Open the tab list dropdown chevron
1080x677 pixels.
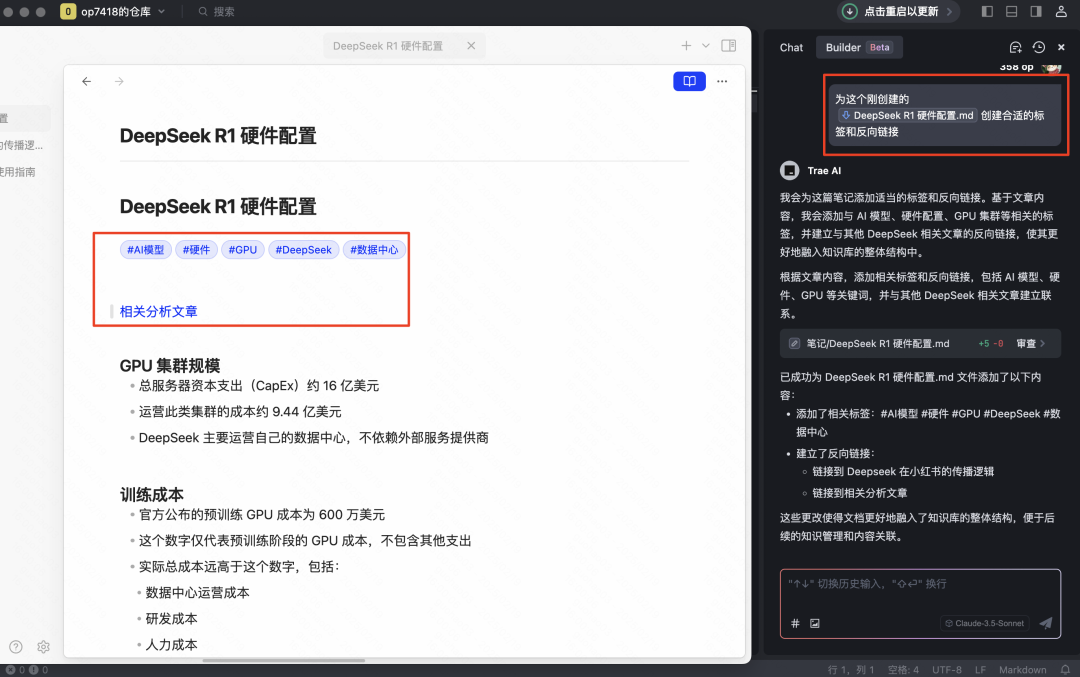click(704, 46)
